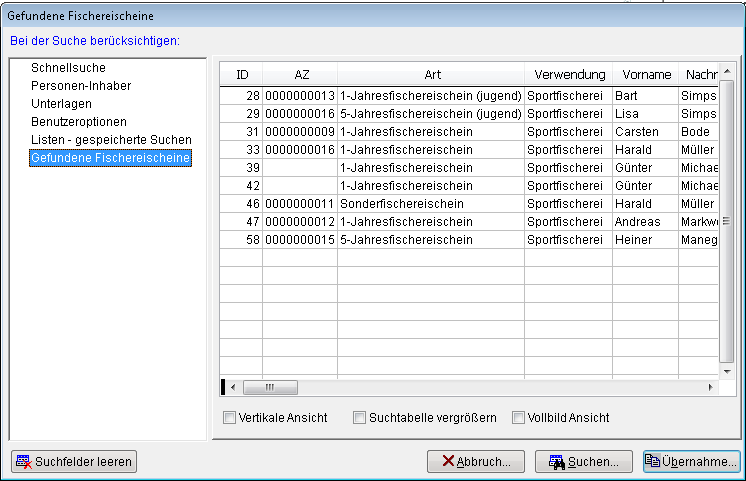746x481 pixels.
Task: Open Benutzeroptionen in the left list
Action: 79,122
